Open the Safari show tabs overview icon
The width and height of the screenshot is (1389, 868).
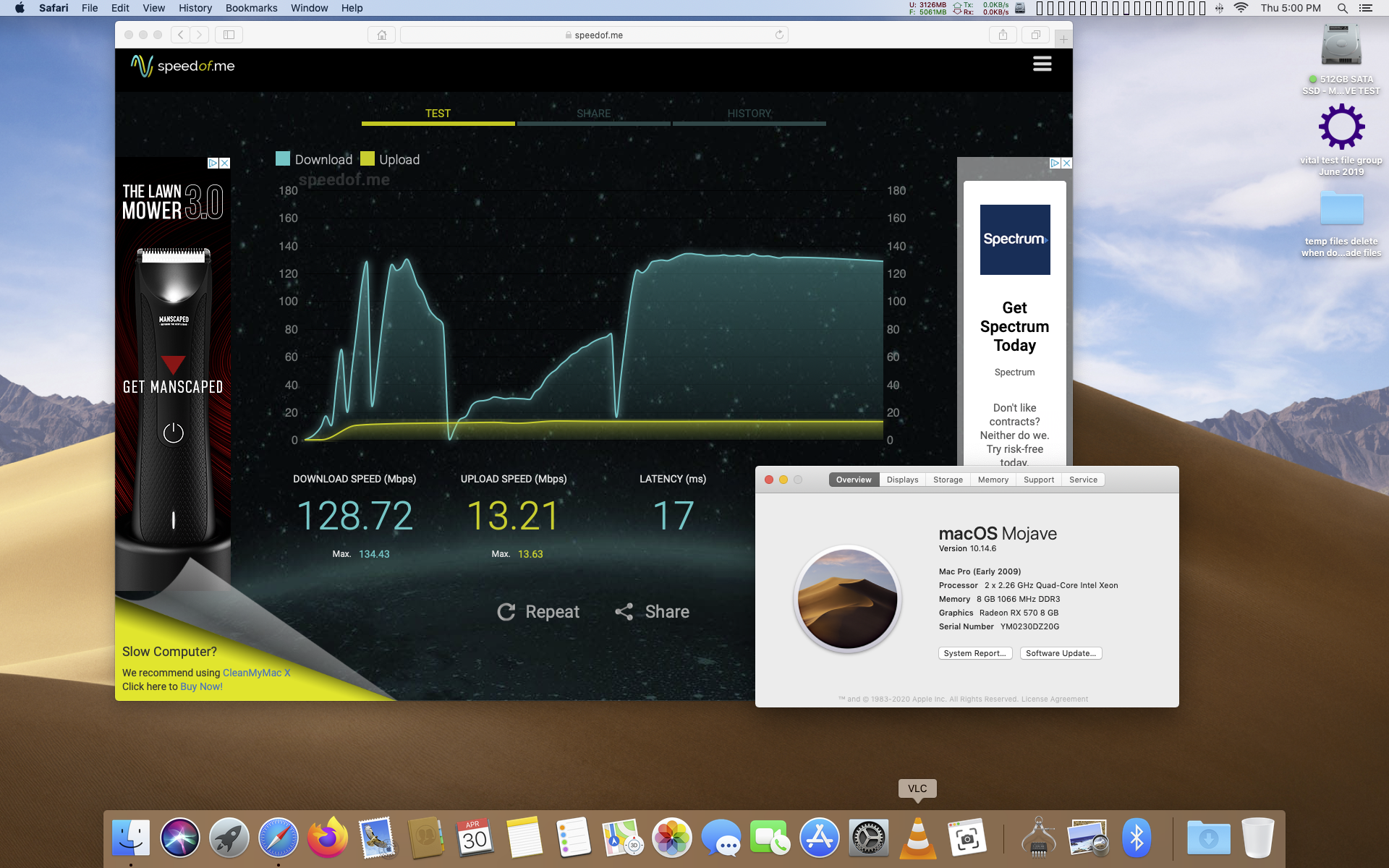[1035, 35]
